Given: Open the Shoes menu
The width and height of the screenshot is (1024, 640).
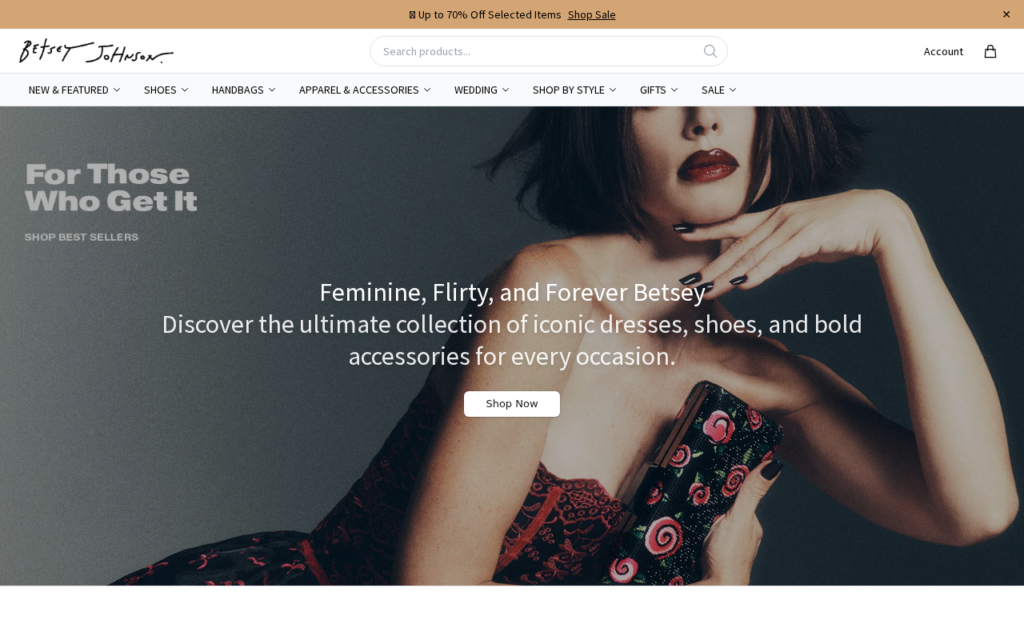Looking at the screenshot, I should pos(166,90).
